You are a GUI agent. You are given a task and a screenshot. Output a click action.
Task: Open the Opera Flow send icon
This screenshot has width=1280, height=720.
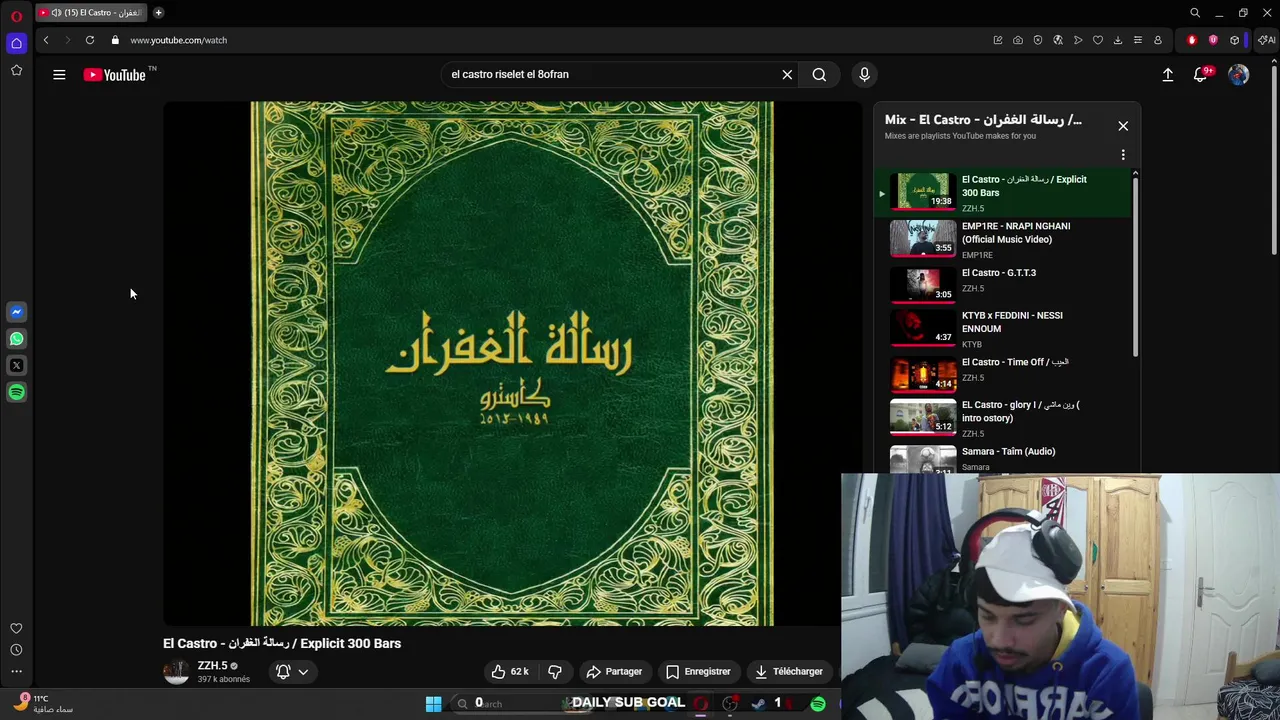(1078, 40)
